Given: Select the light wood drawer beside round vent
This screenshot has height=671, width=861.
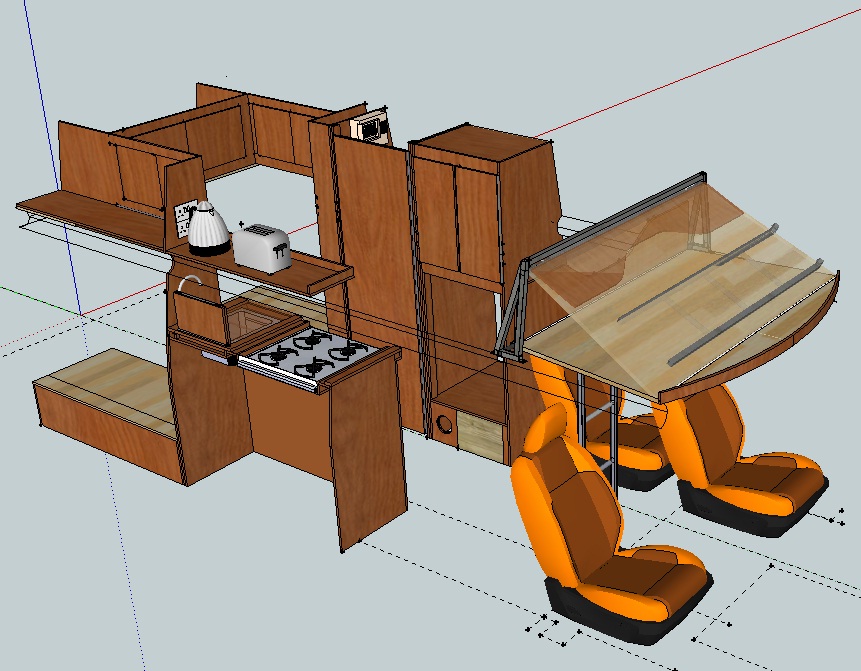Looking at the screenshot, I should 480,434.
